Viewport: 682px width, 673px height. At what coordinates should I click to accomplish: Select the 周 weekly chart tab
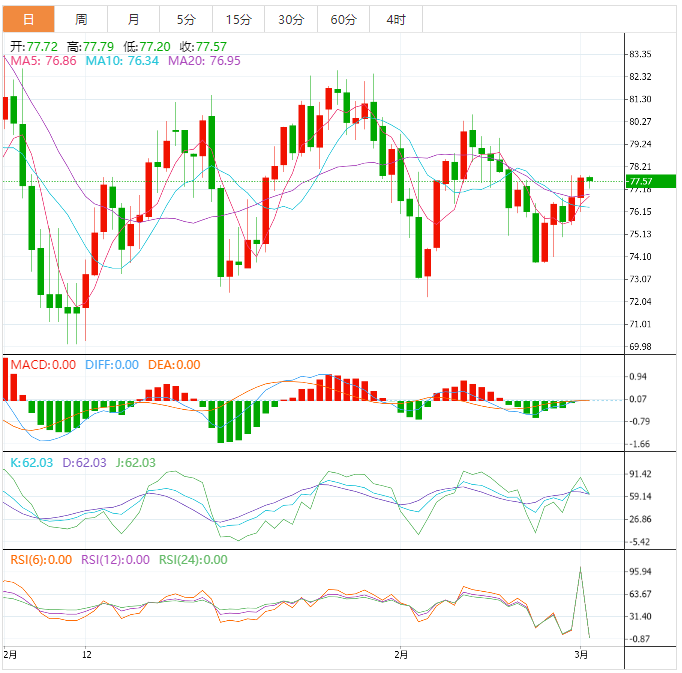[x=81, y=20]
